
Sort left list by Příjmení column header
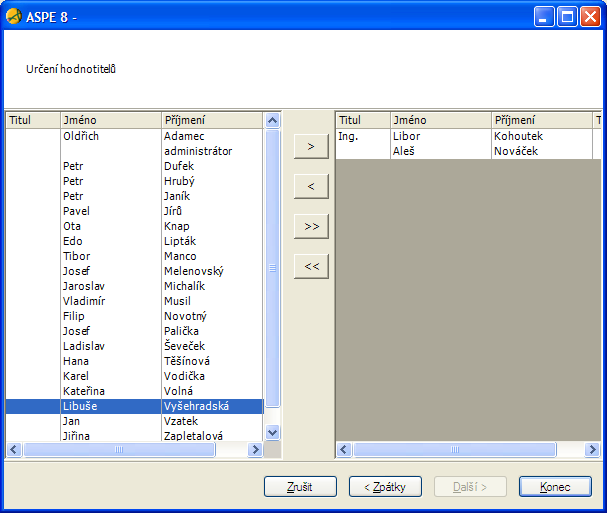pos(212,120)
